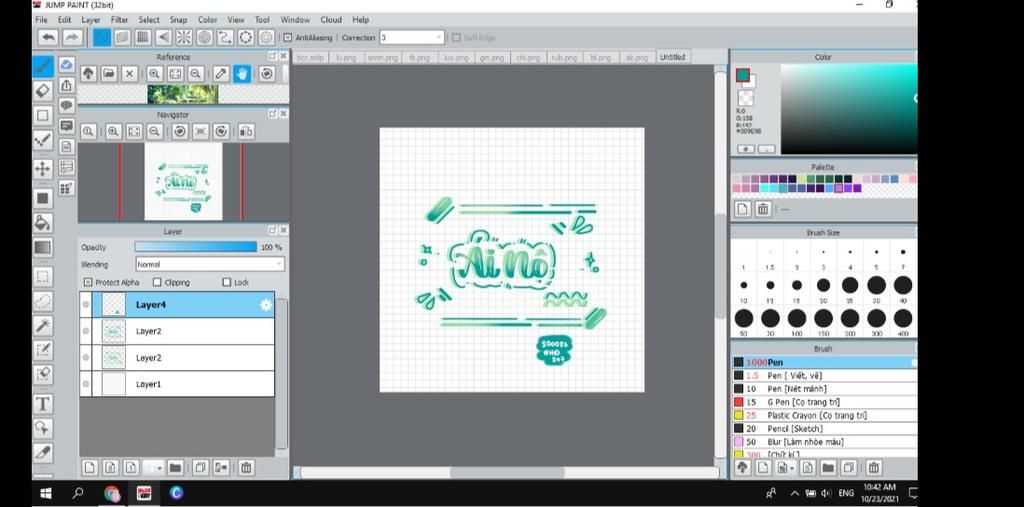
Task: Open the cloud icon in side toolbar
Action: point(67,65)
